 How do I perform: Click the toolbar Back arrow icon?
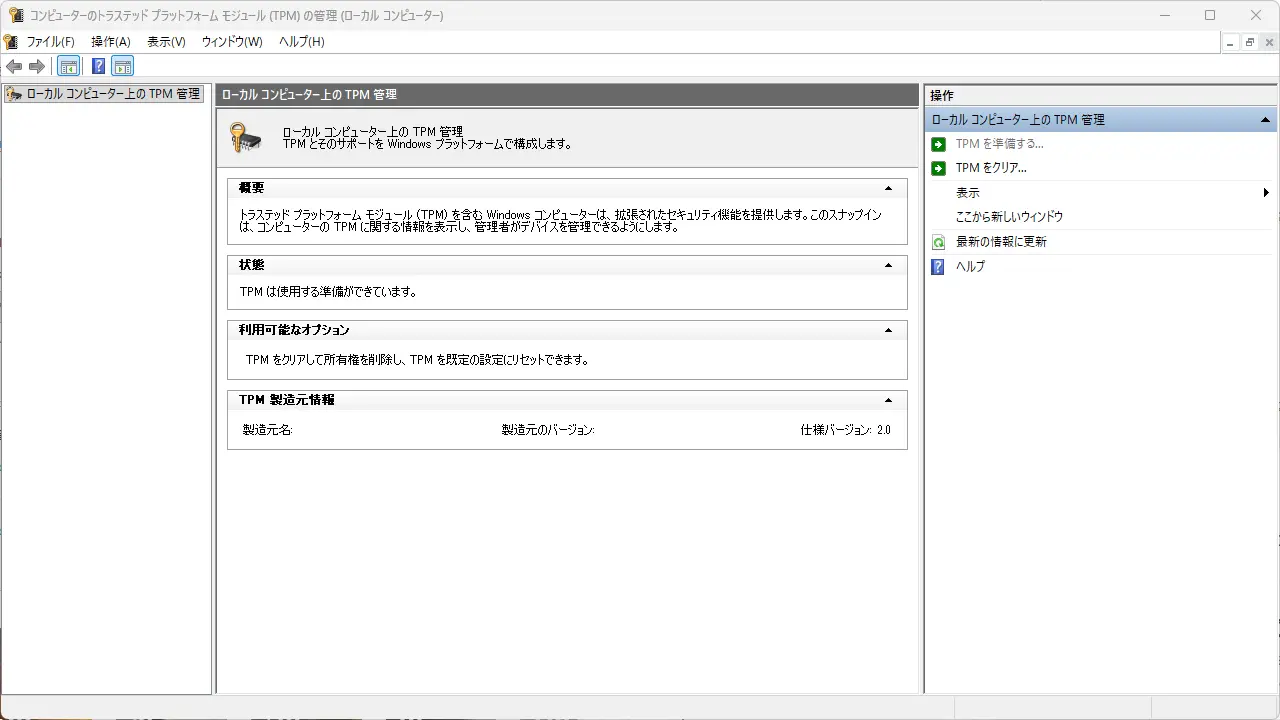(x=14, y=67)
